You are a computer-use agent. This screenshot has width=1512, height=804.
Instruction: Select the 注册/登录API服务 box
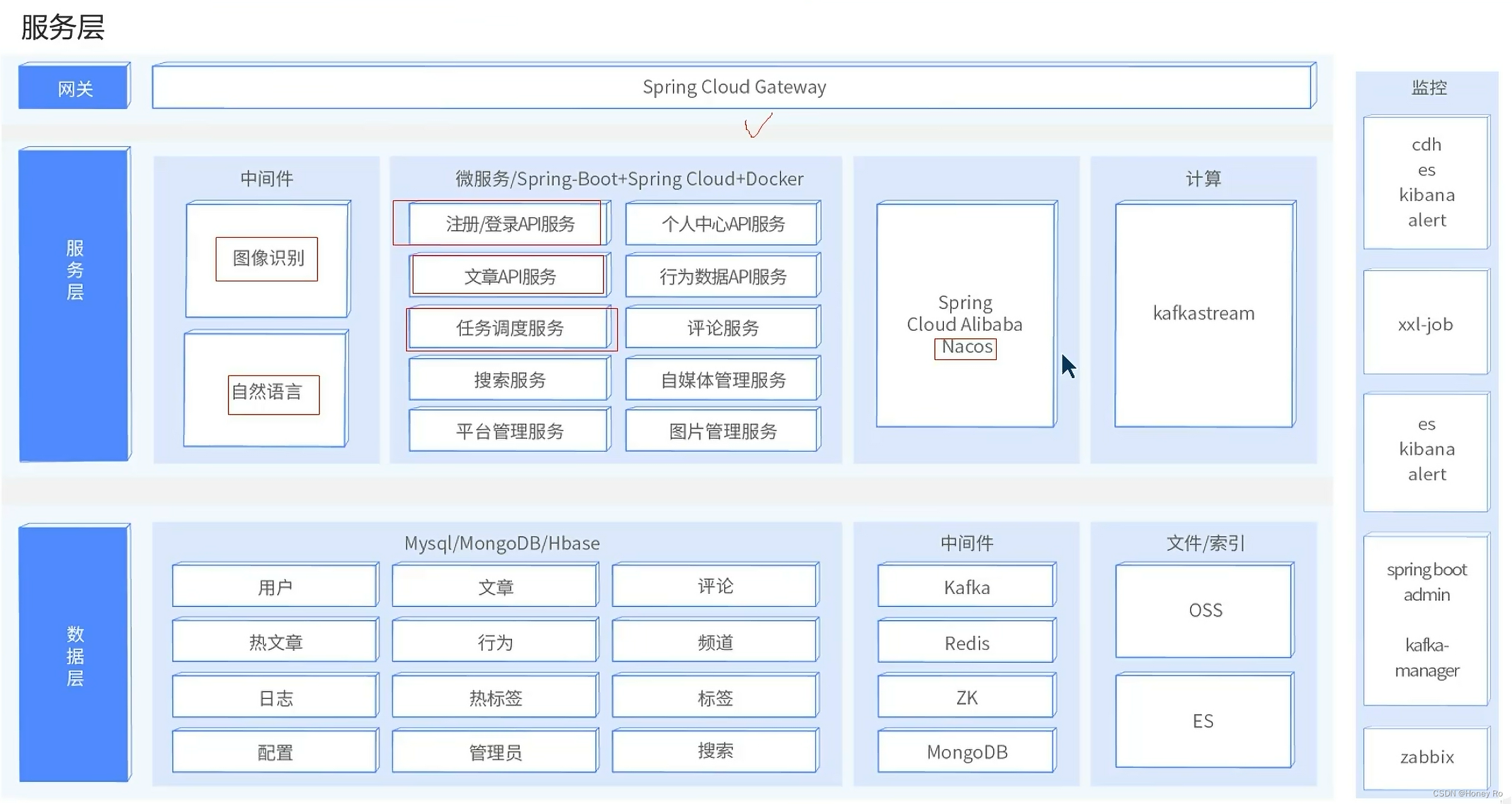point(509,224)
